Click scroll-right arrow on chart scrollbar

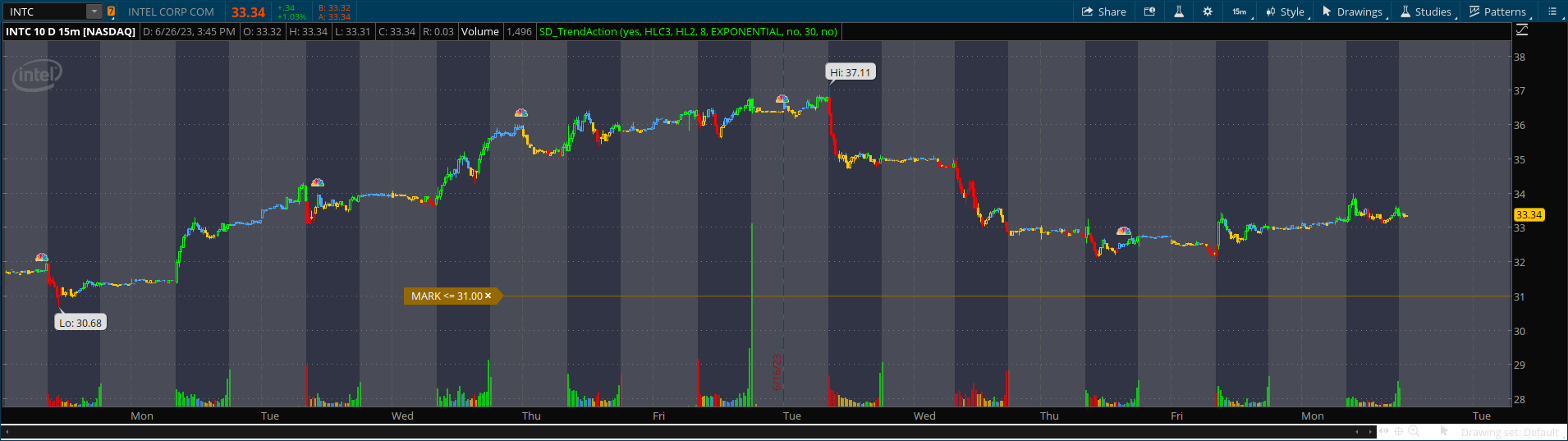click(x=1369, y=432)
